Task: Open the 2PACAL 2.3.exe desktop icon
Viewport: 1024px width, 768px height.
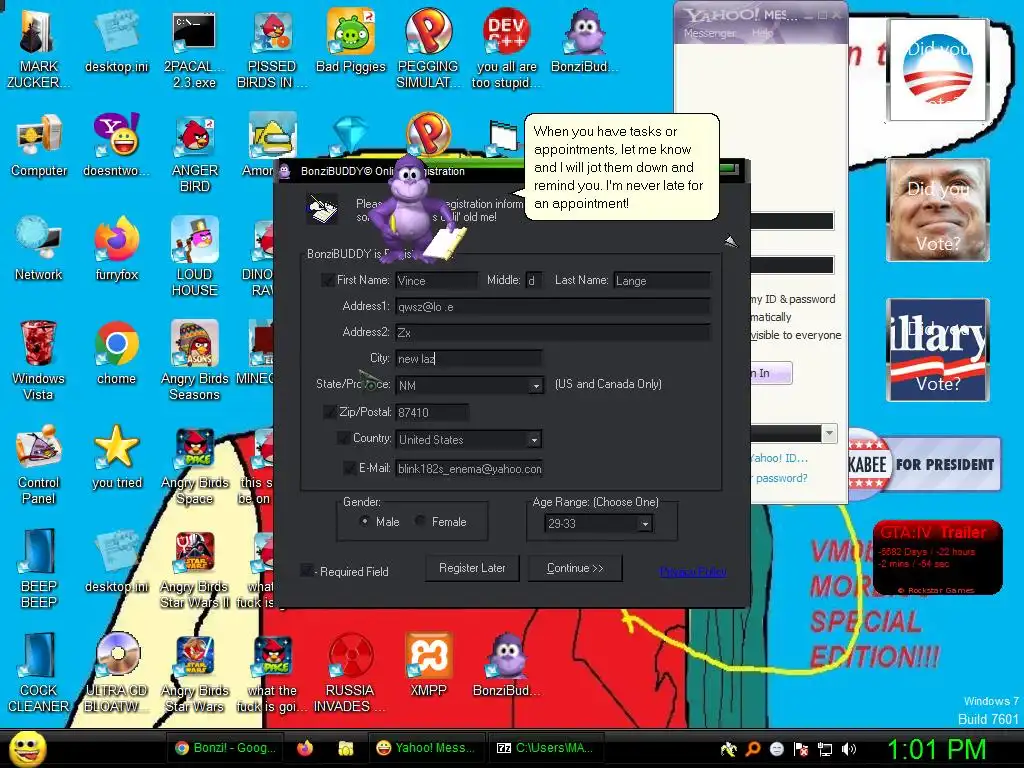Action: (194, 47)
